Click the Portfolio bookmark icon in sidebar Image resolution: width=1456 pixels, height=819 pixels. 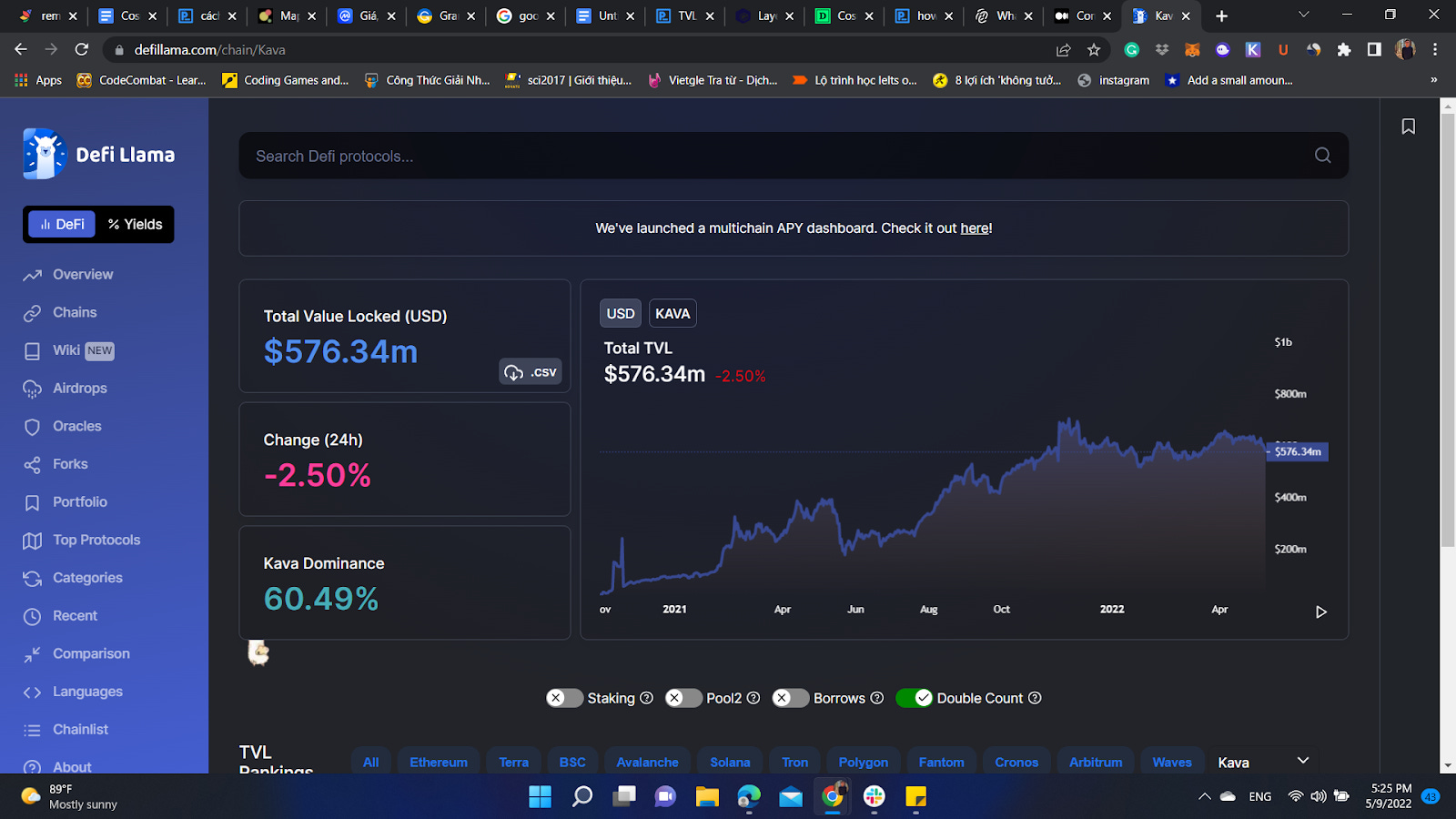[x=32, y=502]
